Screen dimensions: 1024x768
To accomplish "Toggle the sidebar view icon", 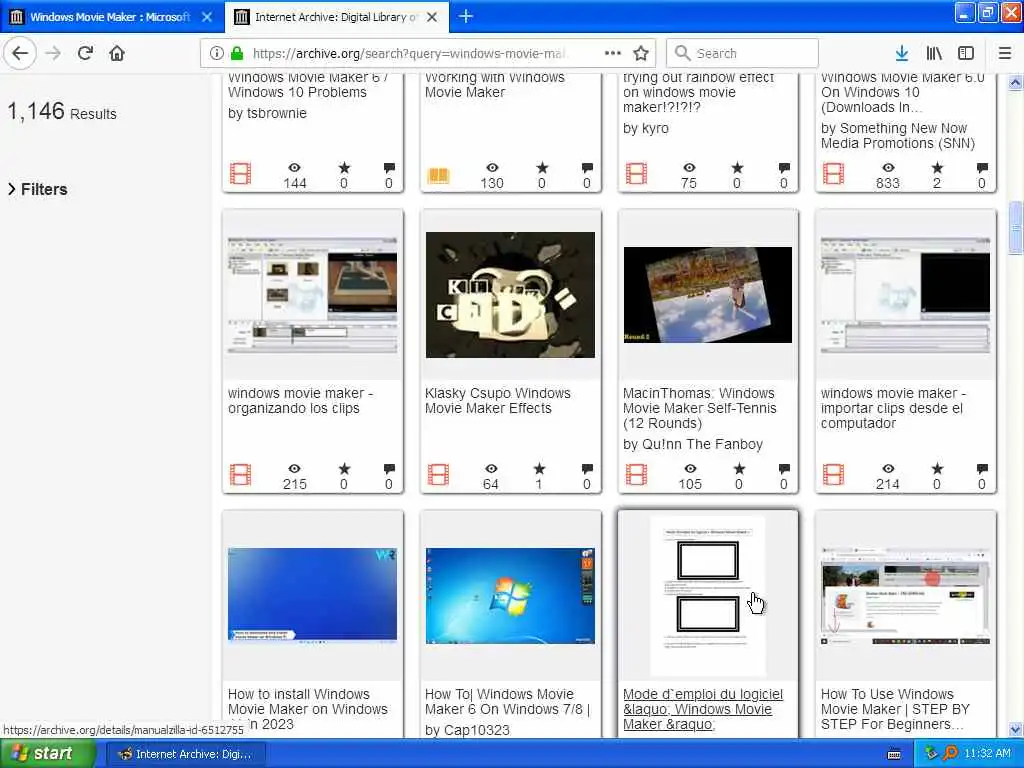I will pos(966,54).
